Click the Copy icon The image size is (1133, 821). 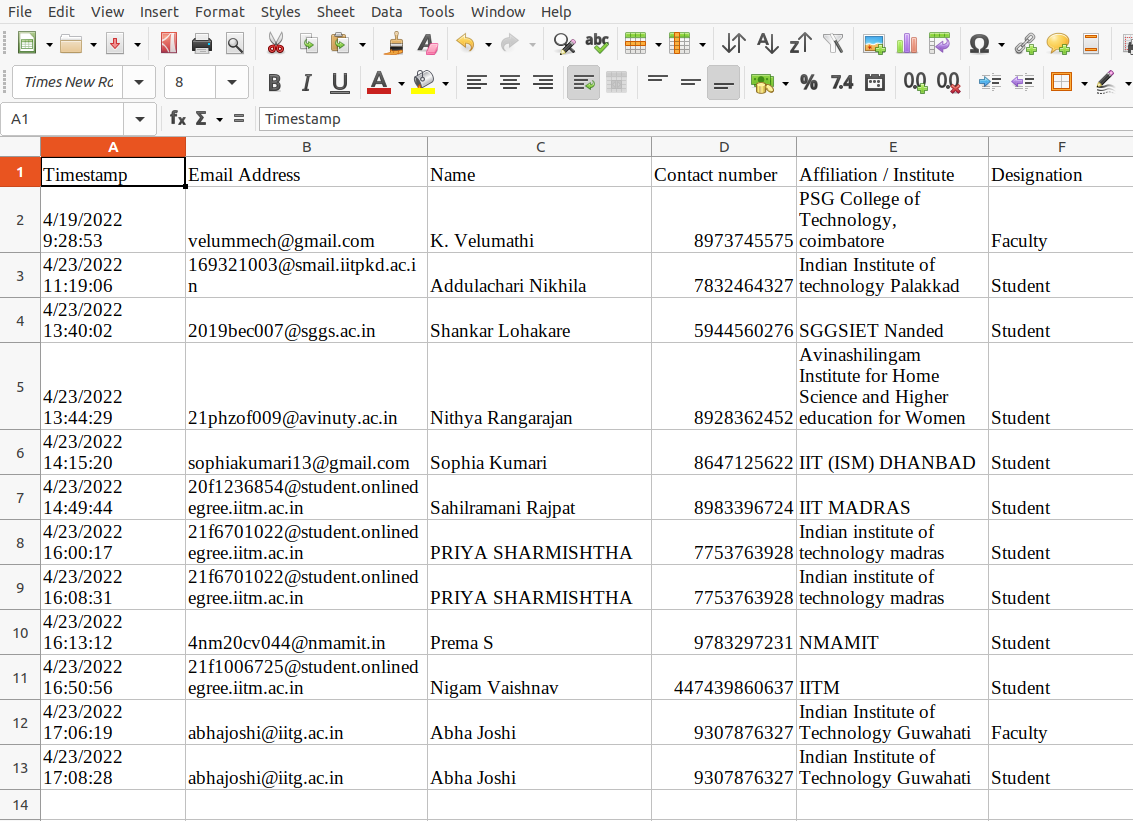click(x=309, y=43)
